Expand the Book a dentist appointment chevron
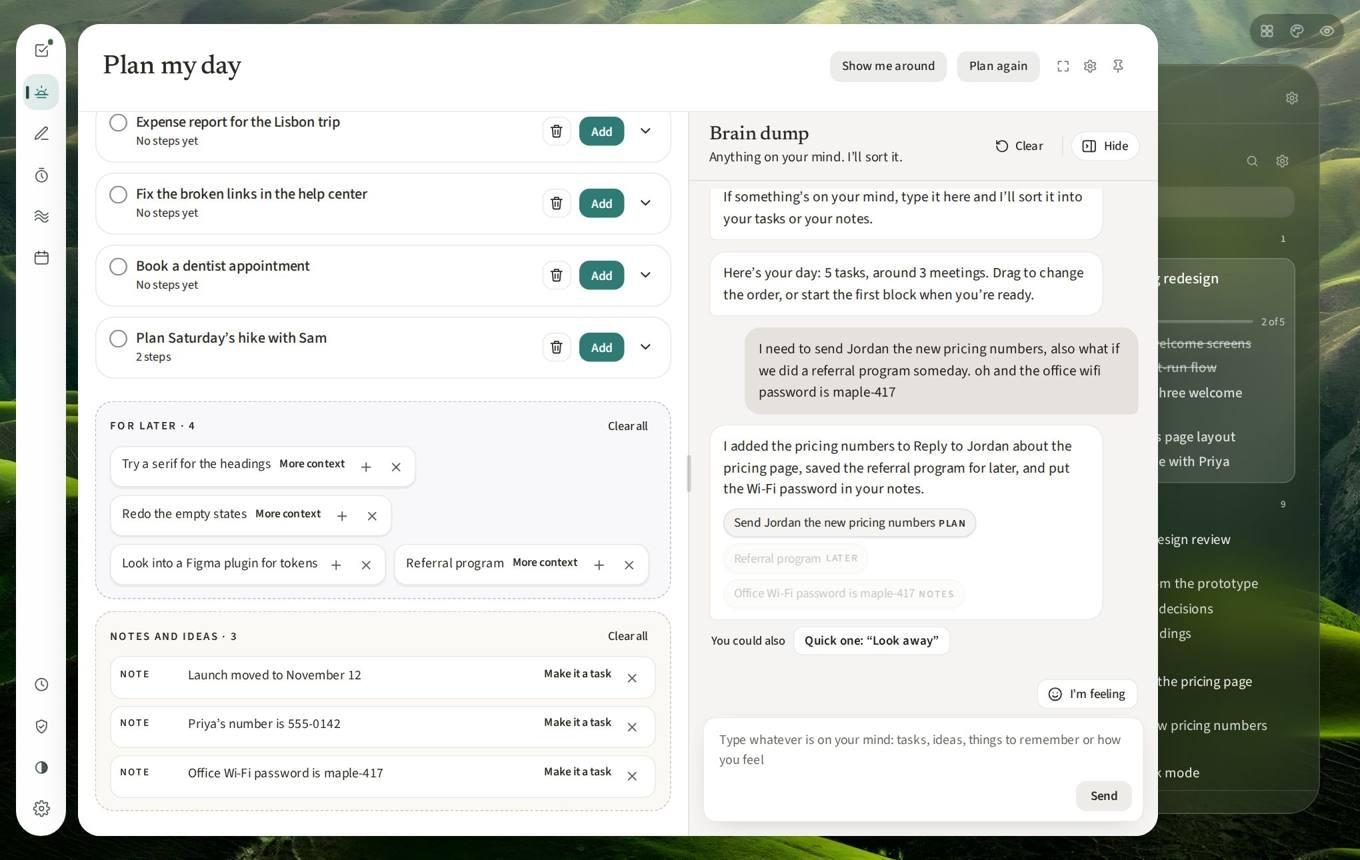 point(645,275)
